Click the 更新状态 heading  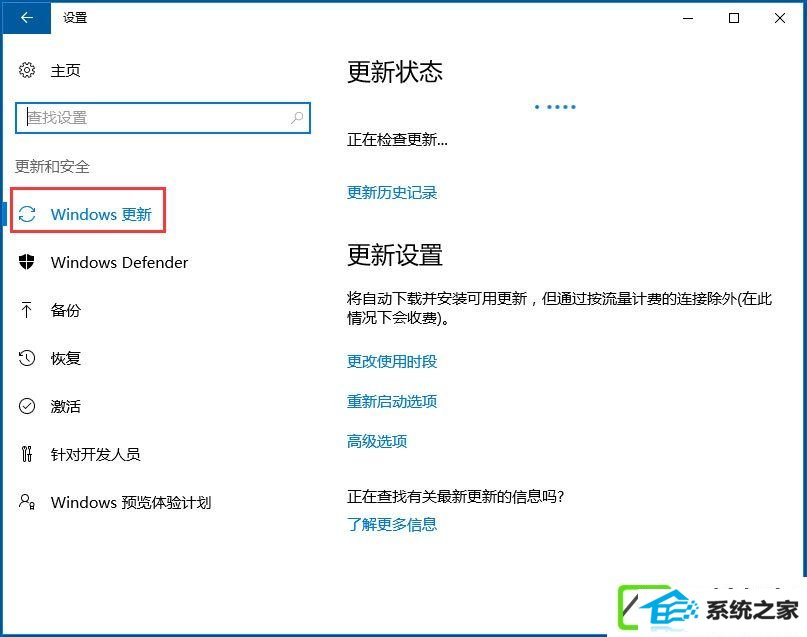click(395, 72)
